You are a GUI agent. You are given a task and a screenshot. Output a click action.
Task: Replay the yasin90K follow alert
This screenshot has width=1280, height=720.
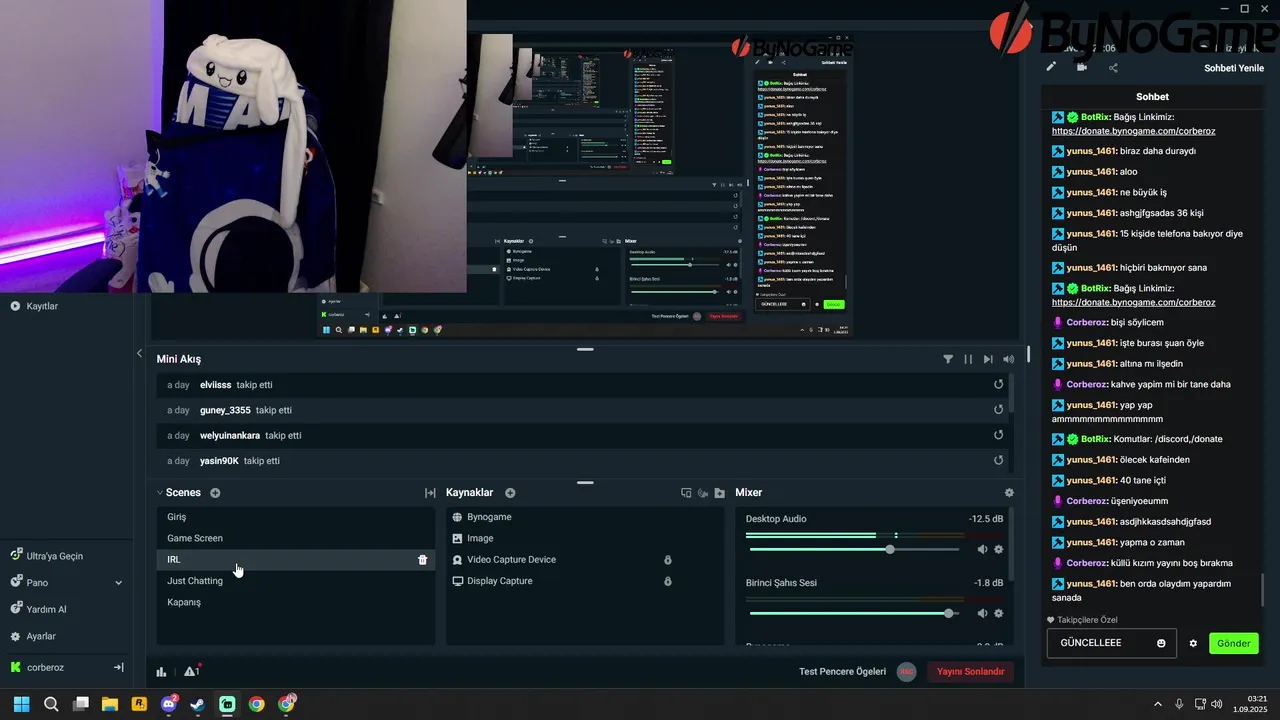click(998, 461)
